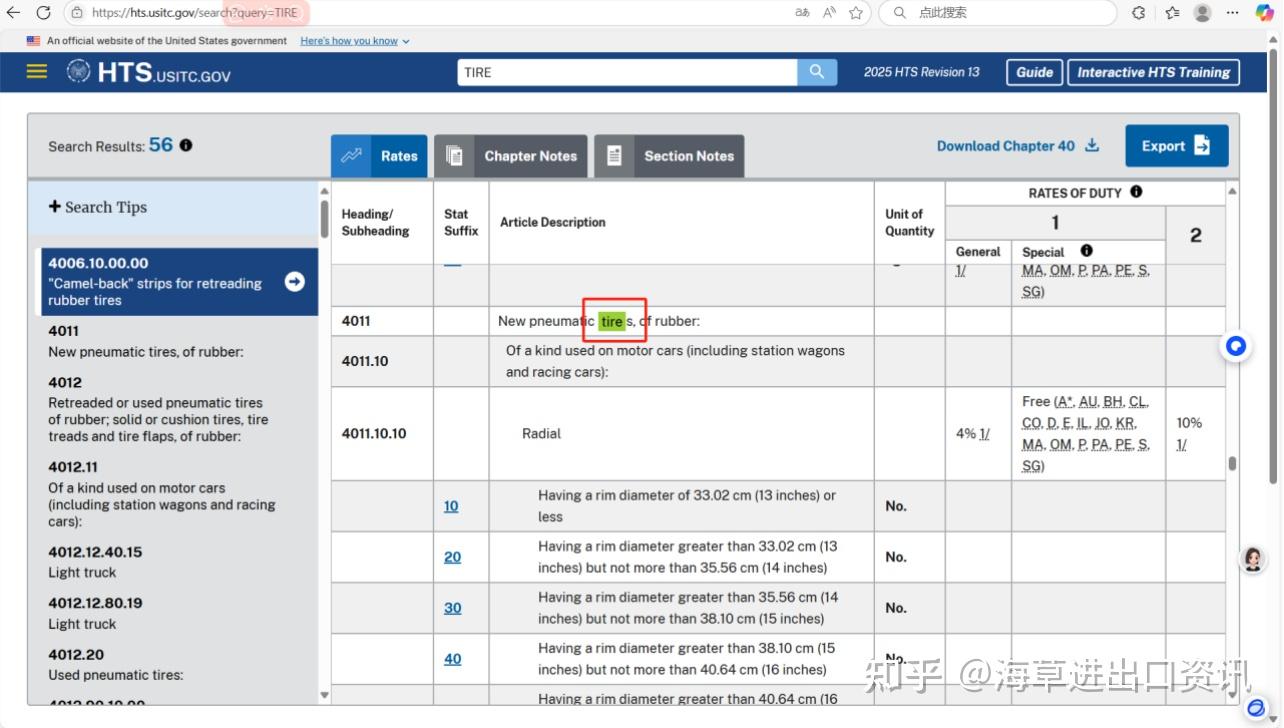Open the Copilot icon in toolbar
Image resolution: width=1284 pixels, height=728 pixels.
[x=1265, y=13]
